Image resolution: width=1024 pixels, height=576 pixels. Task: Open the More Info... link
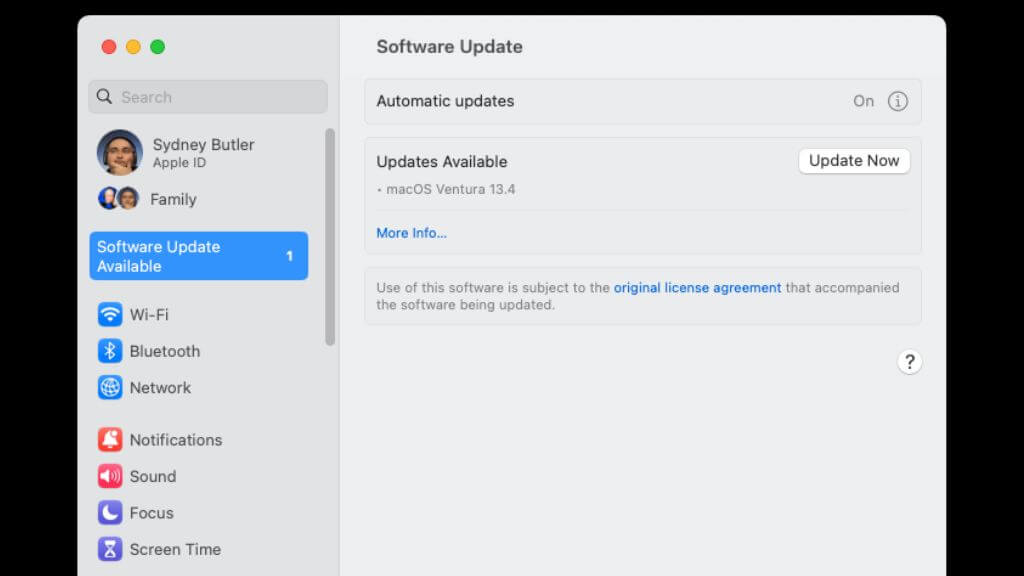[411, 233]
